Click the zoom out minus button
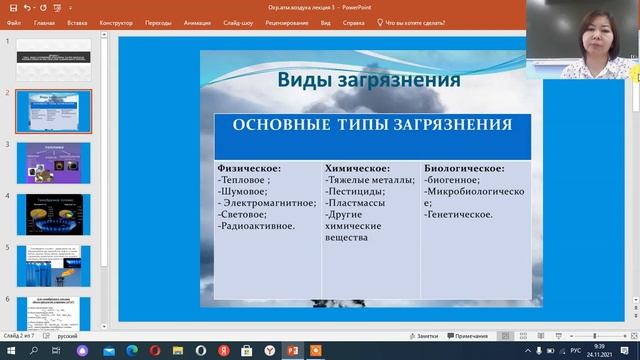640x360 pixels. [x=571, y=336]
